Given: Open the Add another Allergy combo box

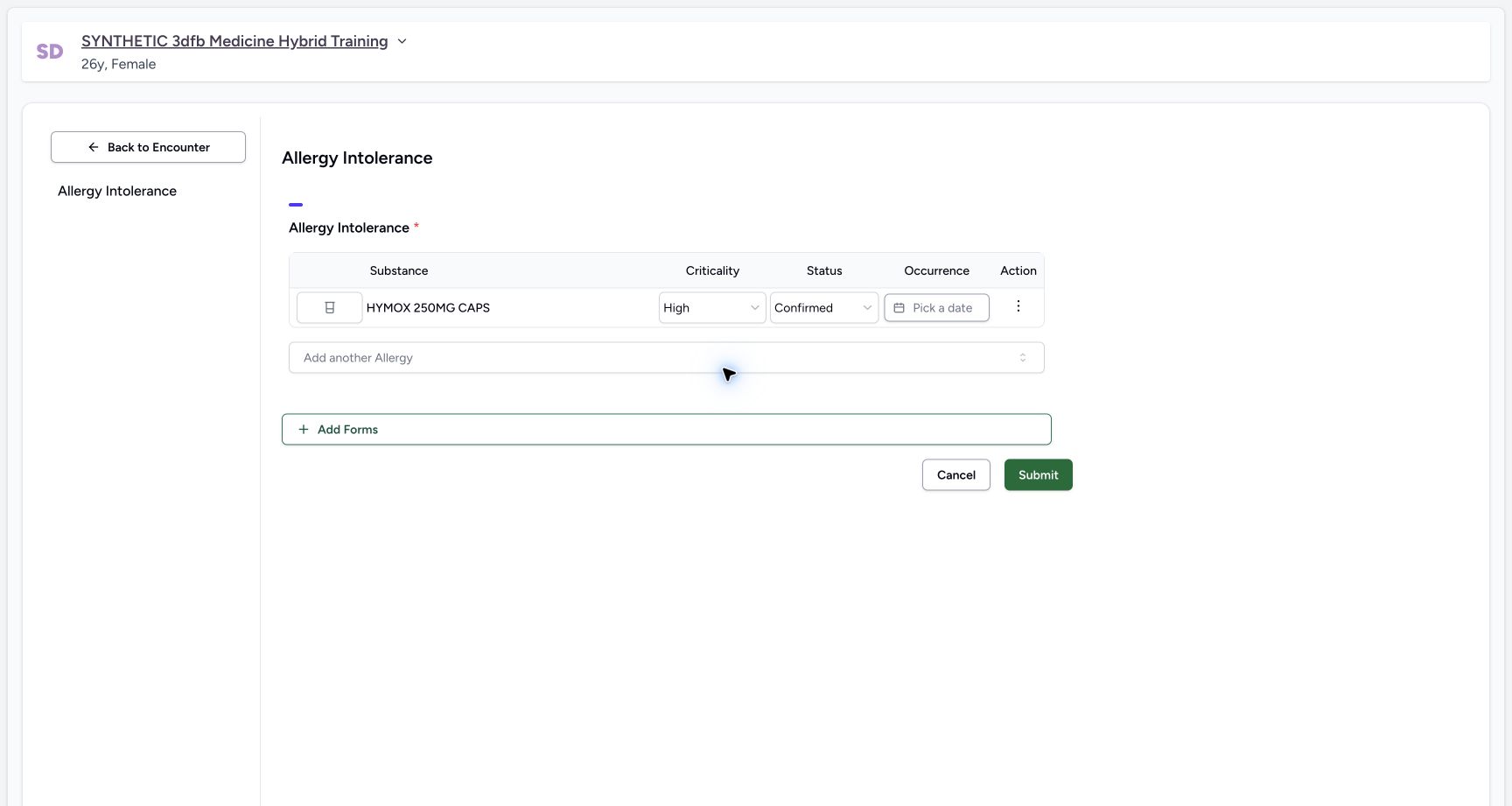Looking at the screenshot, I should coord(667,358).
